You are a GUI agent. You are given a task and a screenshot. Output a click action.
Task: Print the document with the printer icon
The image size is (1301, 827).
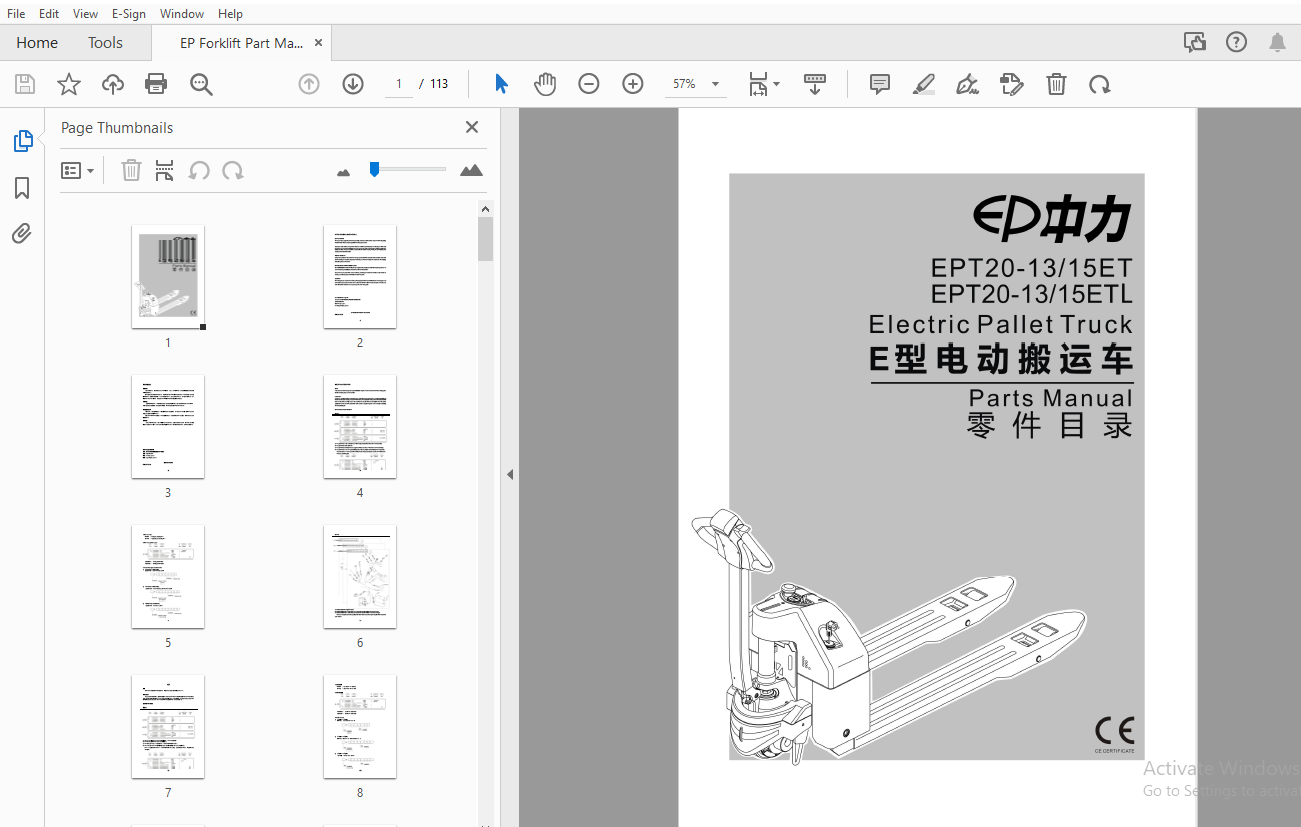point(156,84)
